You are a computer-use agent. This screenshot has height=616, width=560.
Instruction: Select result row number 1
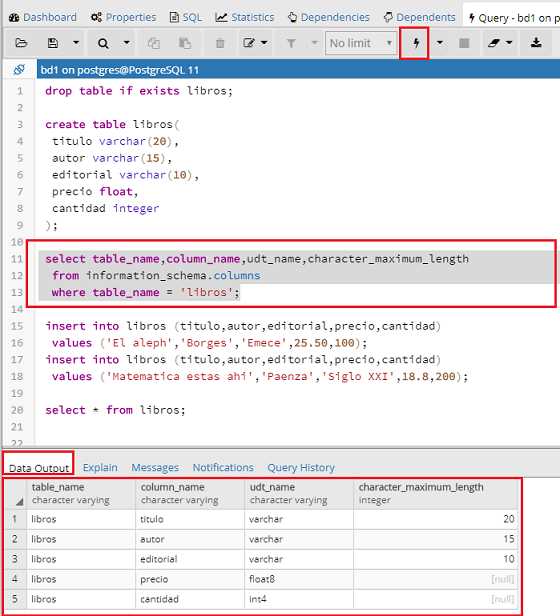tap(15, 519)
